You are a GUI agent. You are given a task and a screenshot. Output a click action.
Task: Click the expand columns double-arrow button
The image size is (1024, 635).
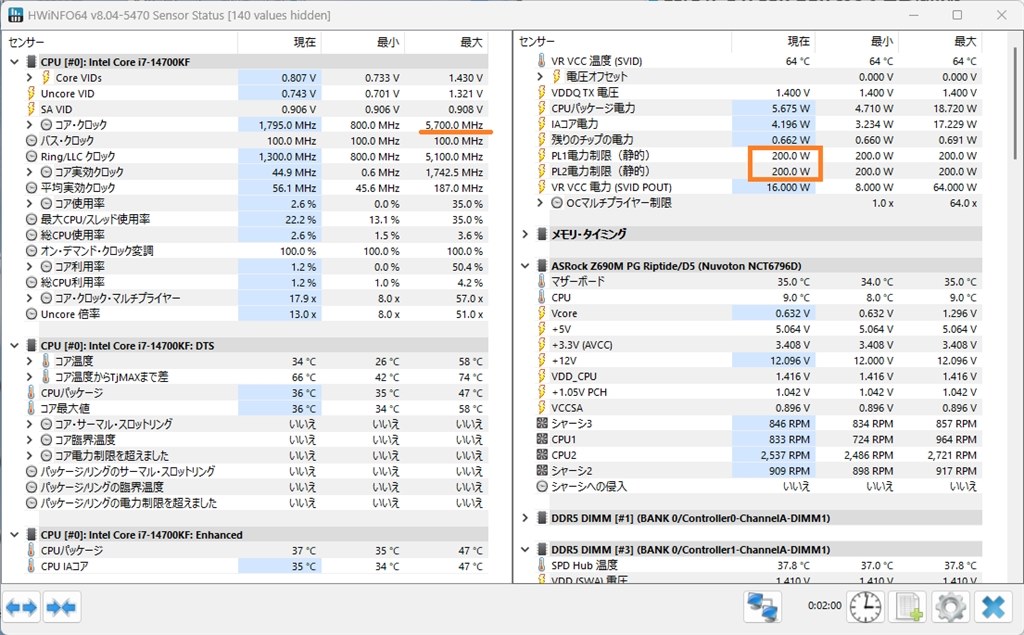click(x=22, y=608)
